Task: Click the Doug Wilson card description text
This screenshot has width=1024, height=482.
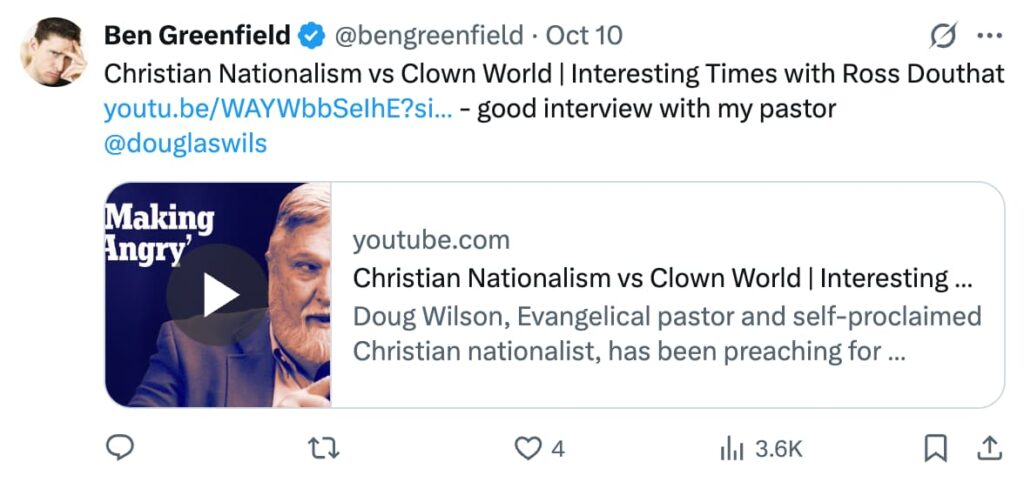Action: tap(667, 334)
